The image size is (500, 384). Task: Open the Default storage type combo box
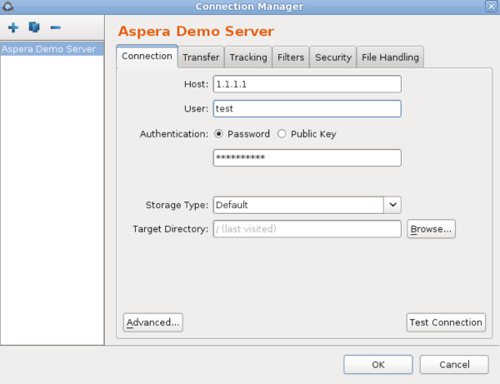(307, 205)
